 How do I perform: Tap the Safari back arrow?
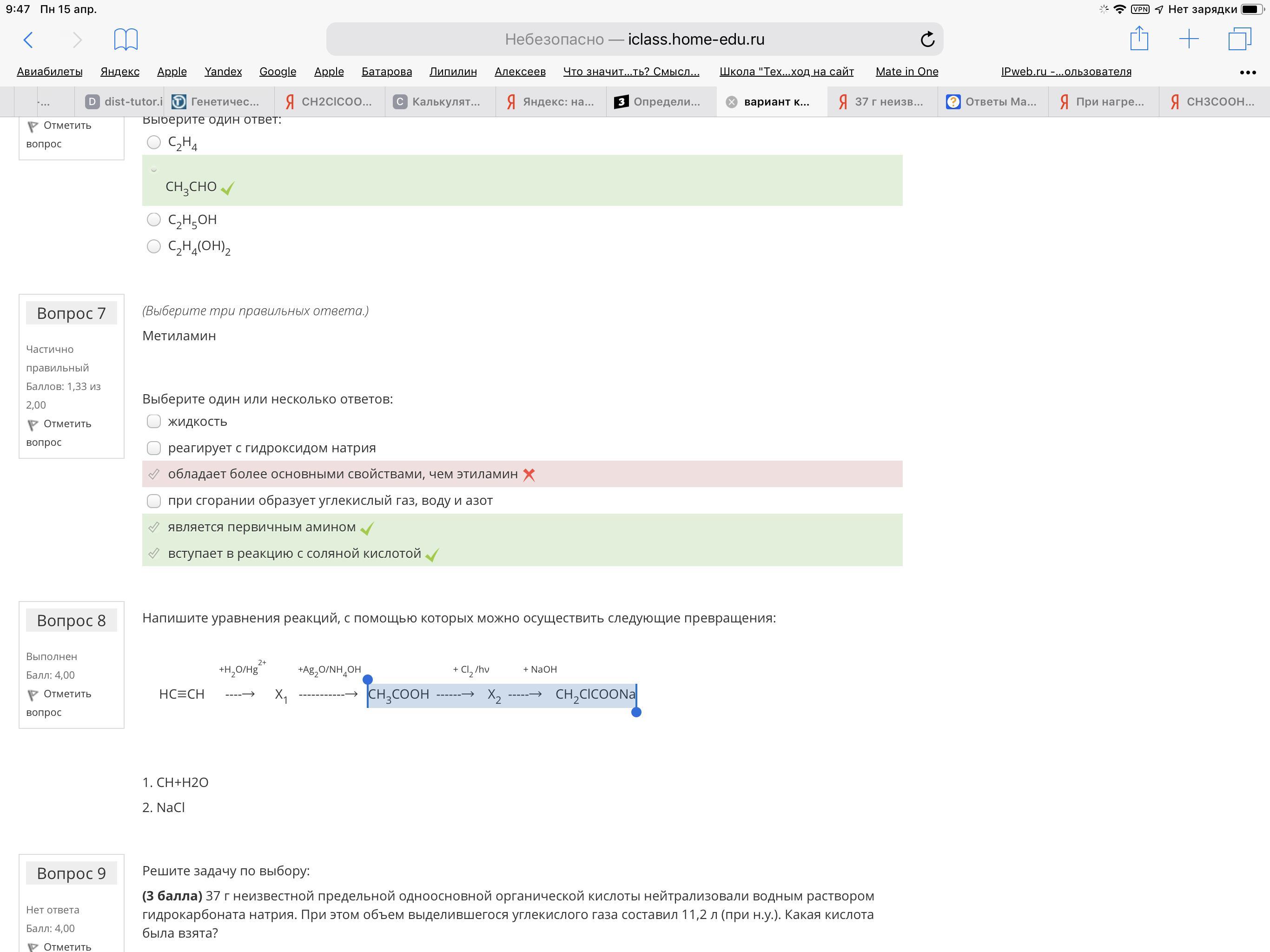click(28, 40)
